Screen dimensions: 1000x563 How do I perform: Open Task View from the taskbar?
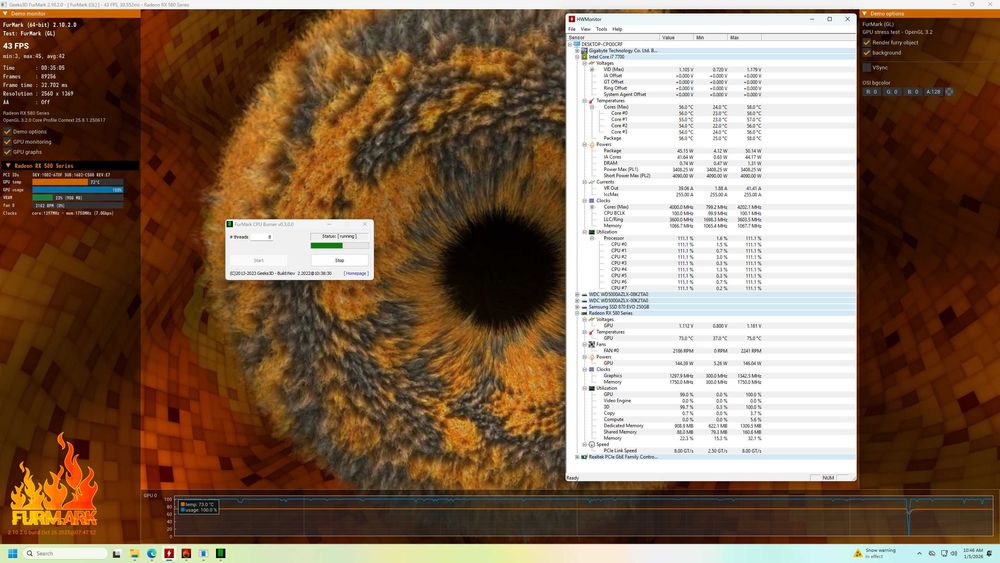pos(117,553)
